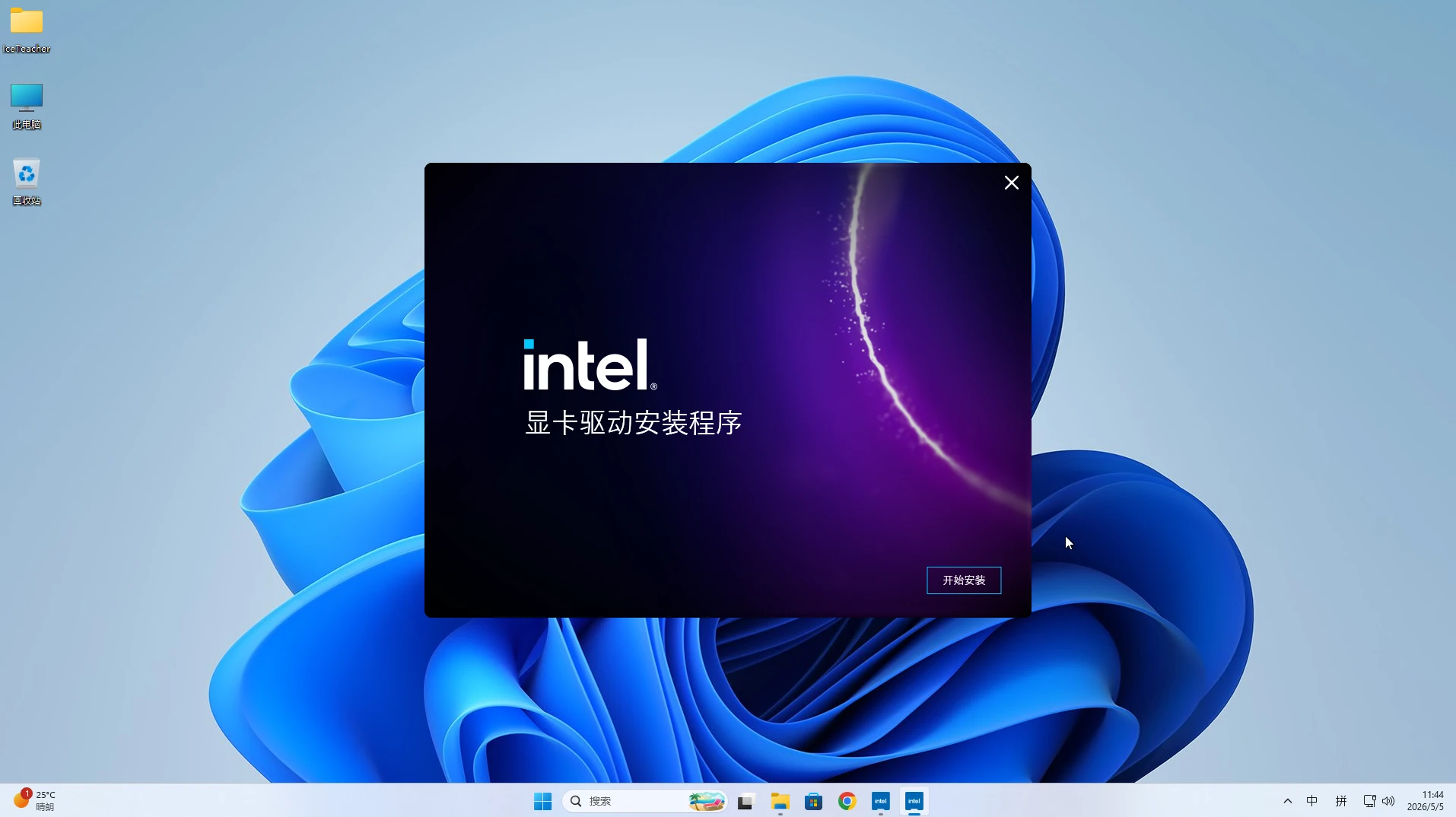Open the IceTeacher folder on desktop
Image resolution: width=1456 pixels, height=817 pixels.
tap(27, 30)
